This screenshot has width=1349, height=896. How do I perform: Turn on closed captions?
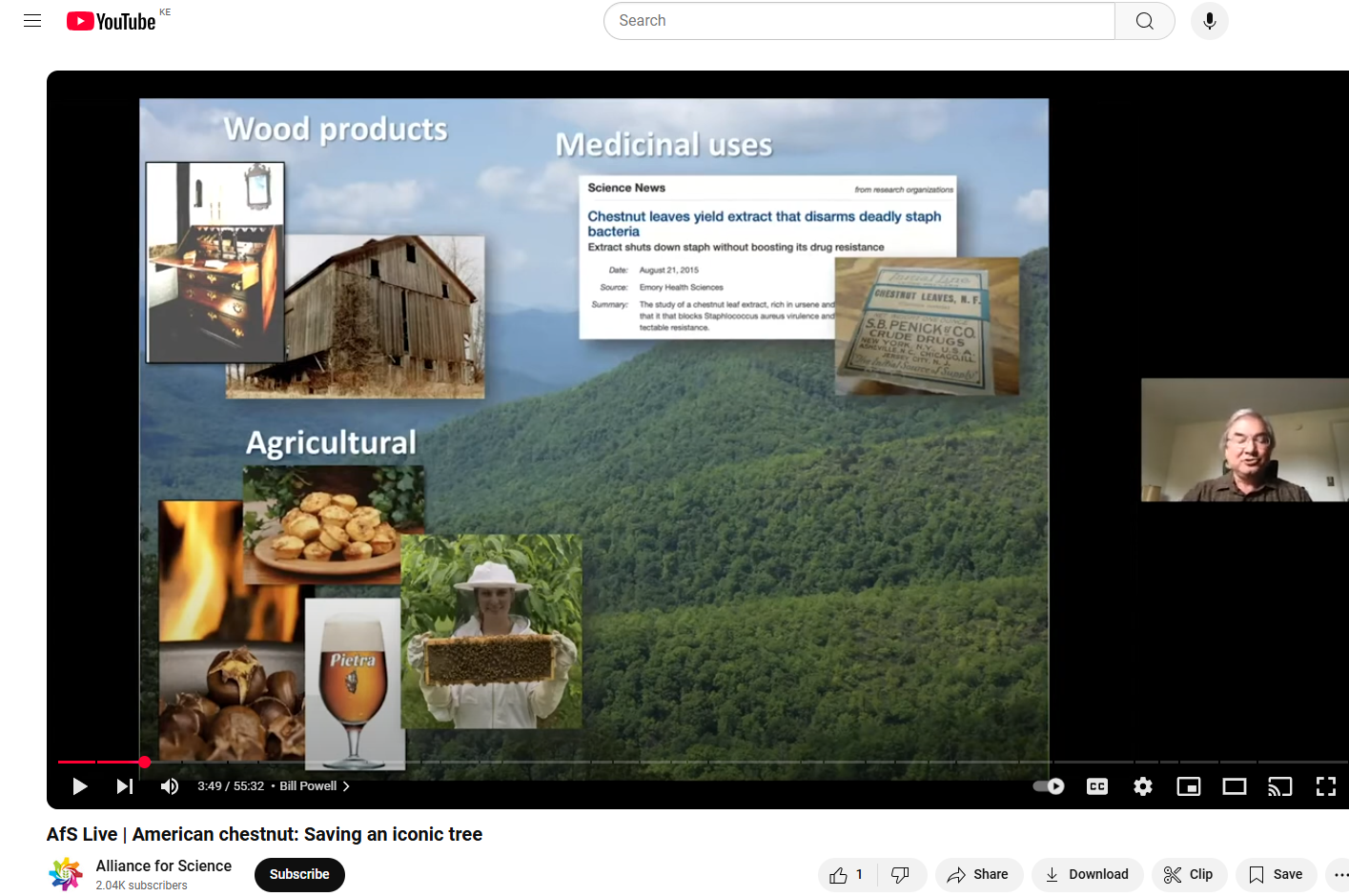pyautogui.click(x=1097, y=786)
